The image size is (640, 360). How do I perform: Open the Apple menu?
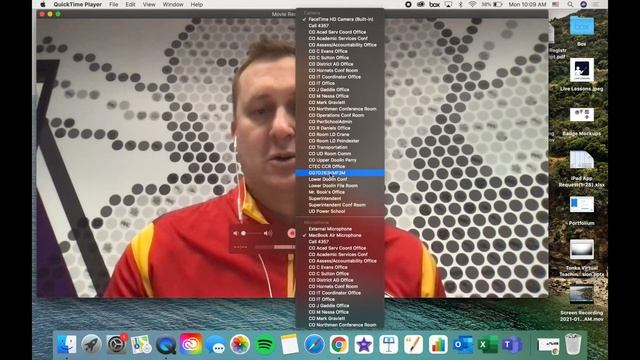pos(43,4)
